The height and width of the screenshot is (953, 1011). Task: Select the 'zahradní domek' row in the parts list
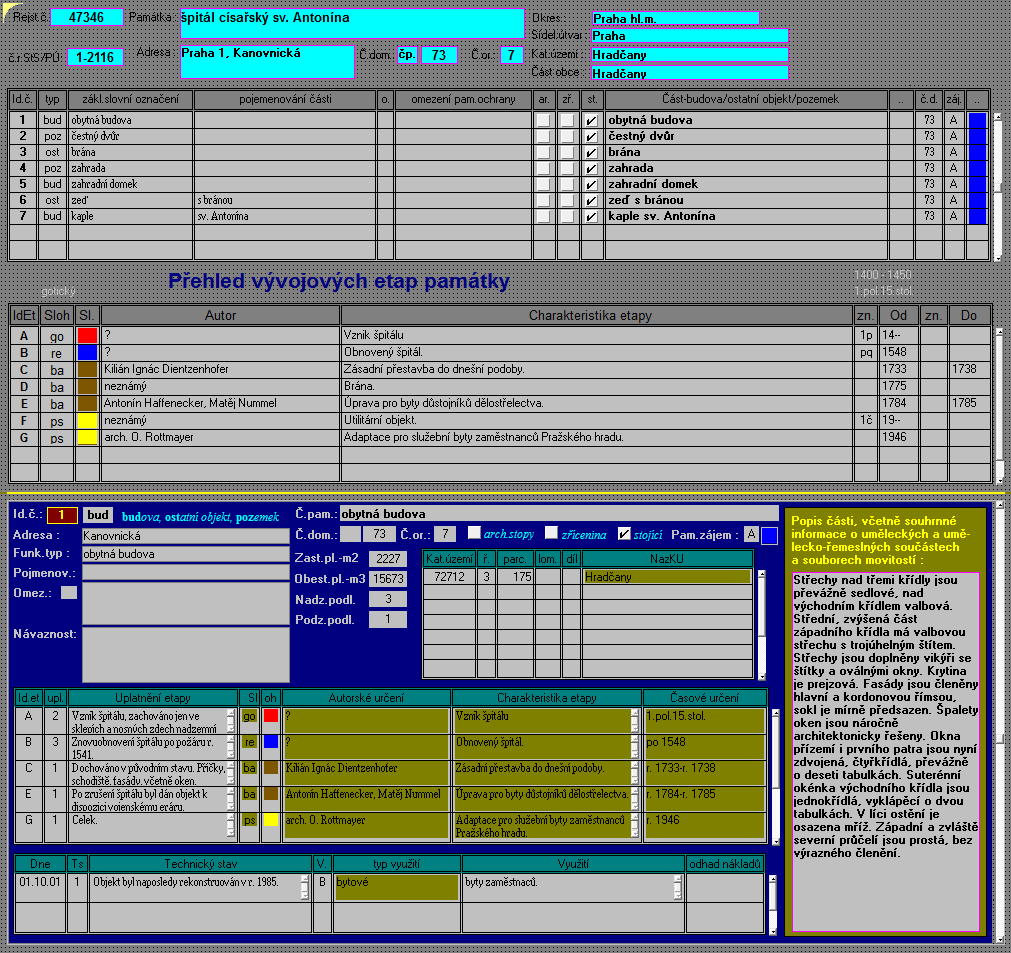click(498, 184)
